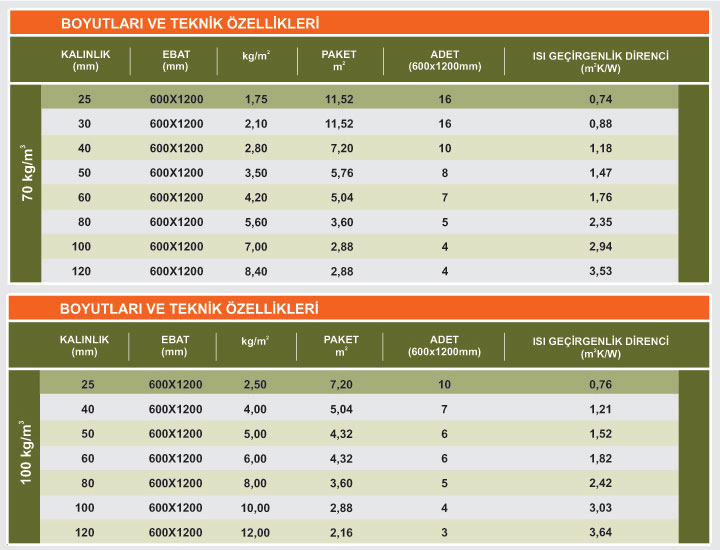Choose thermal resistance value '1,76'

pos(601,197)
